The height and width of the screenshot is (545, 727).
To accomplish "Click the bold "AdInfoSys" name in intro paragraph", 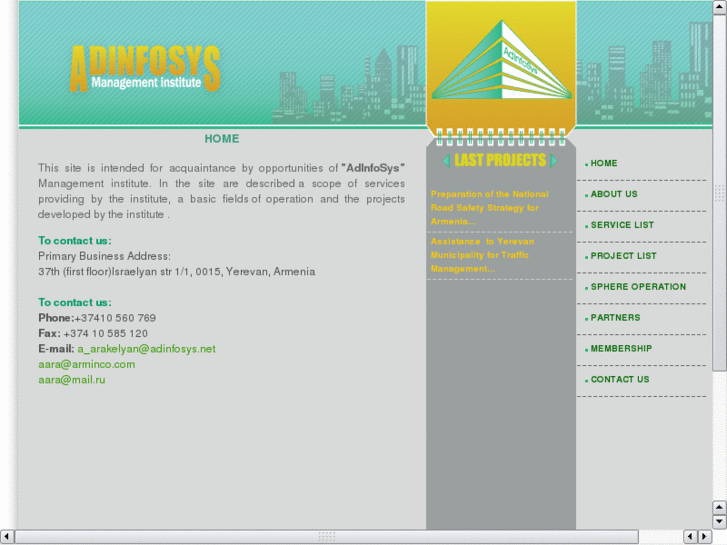I will 373,168.
